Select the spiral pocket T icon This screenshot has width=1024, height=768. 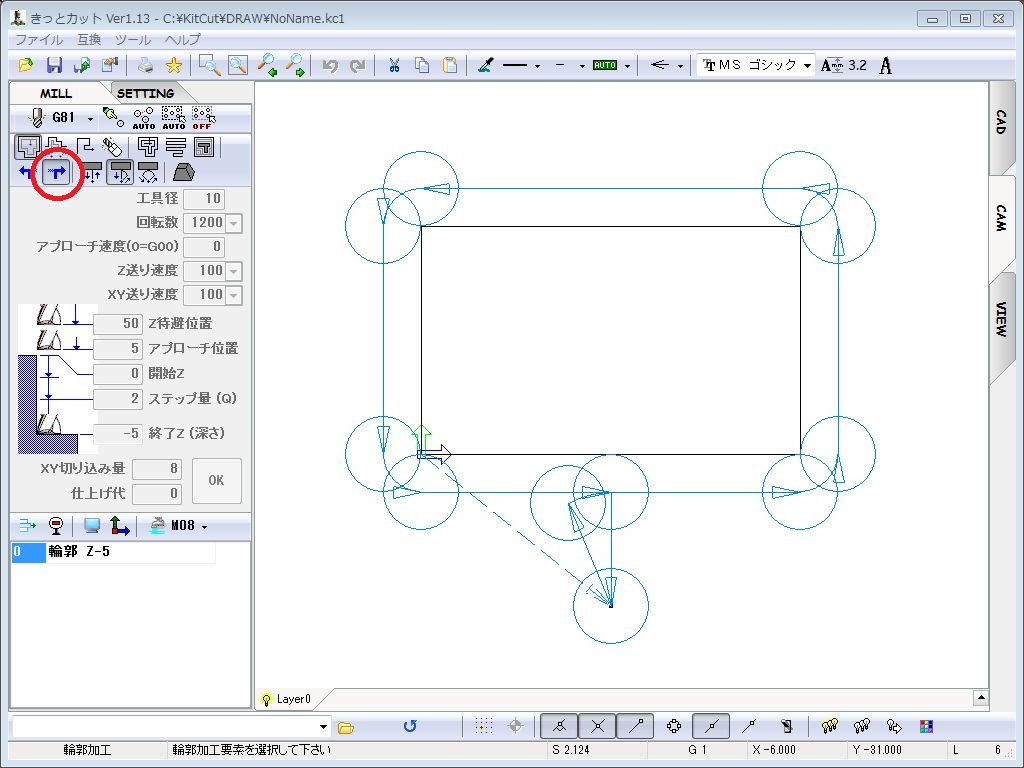[x=204, y=146]
